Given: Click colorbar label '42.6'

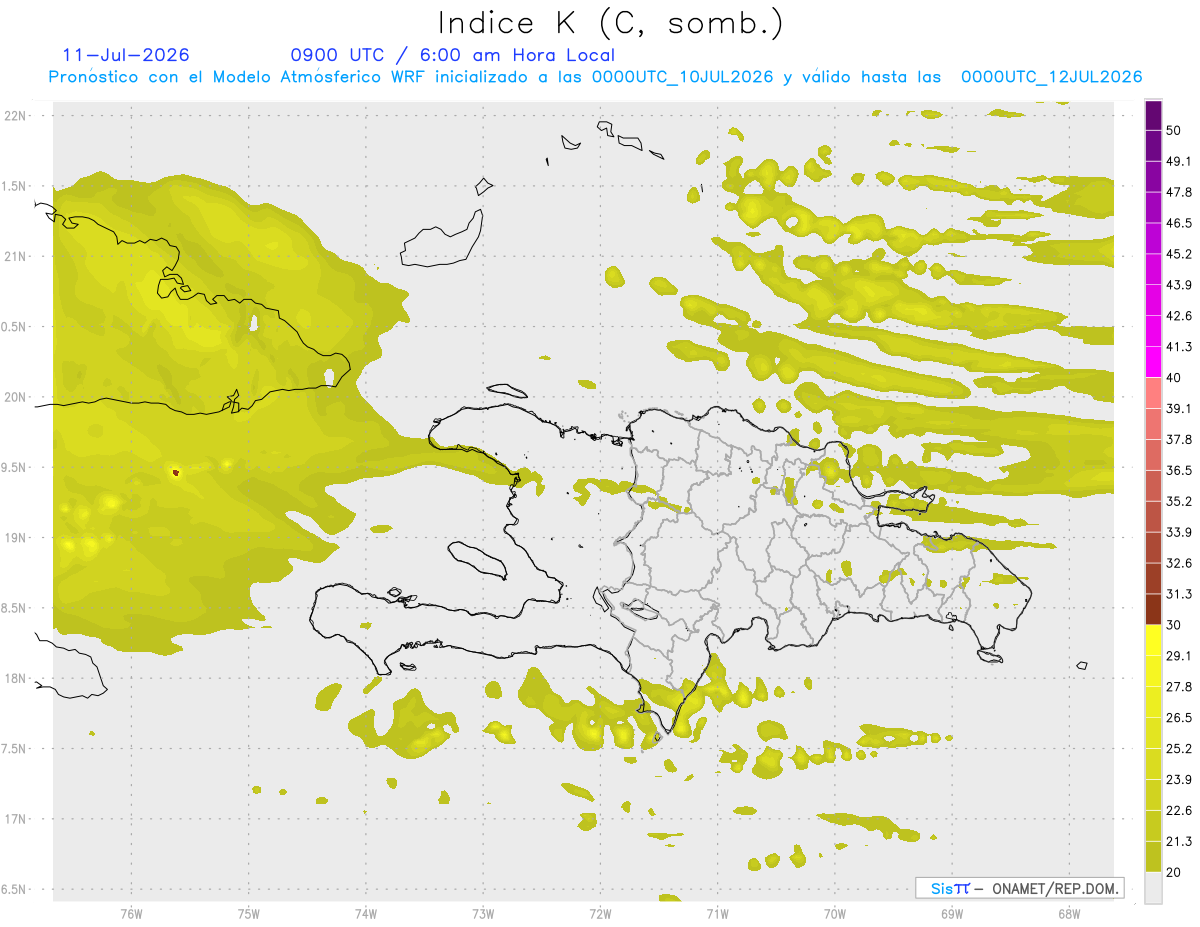Looking at the screenshot, I should pyautogui.click(x=1179, y=316).
